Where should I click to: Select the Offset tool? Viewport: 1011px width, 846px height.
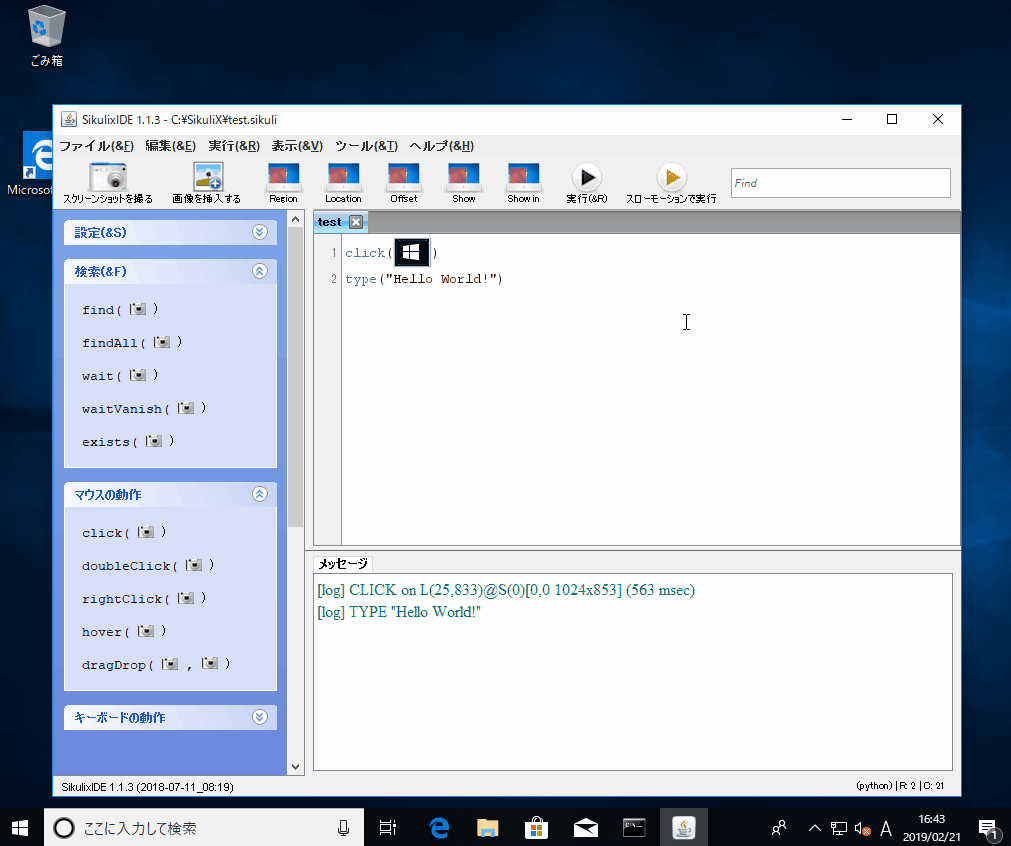(403, 182)
